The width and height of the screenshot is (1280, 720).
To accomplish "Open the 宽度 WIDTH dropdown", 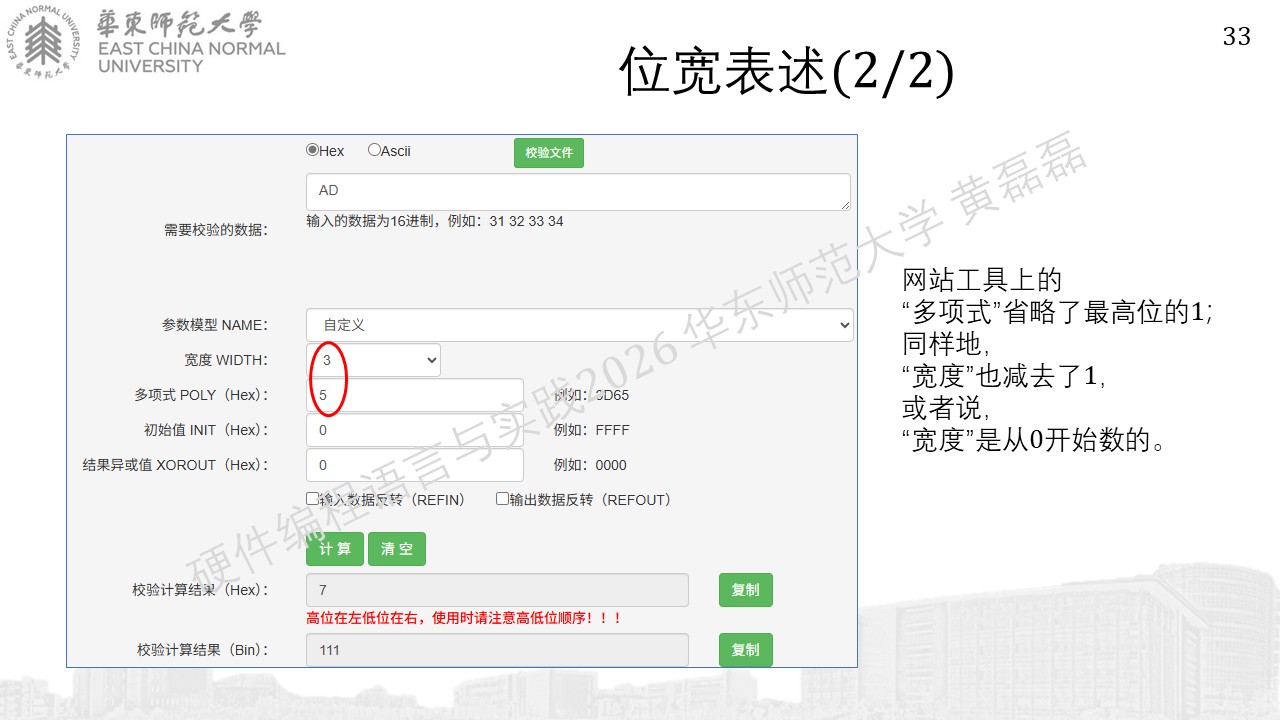I will point(373,360).
